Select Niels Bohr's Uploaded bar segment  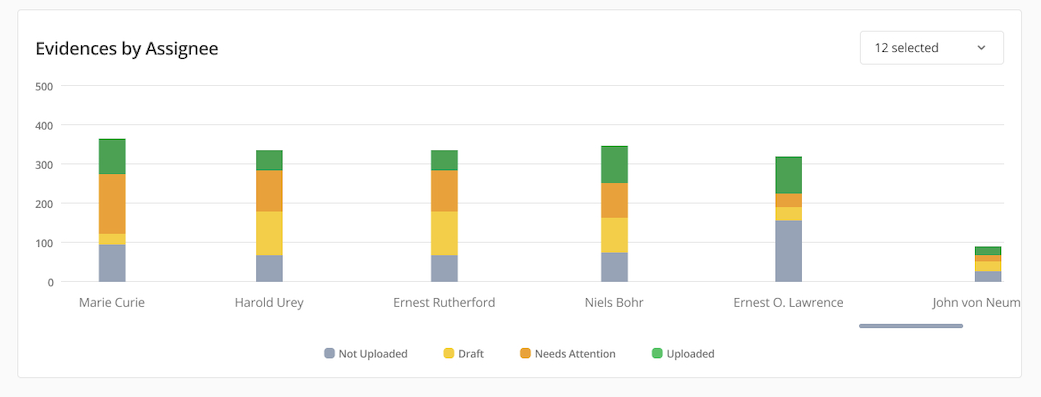point(614,165)
